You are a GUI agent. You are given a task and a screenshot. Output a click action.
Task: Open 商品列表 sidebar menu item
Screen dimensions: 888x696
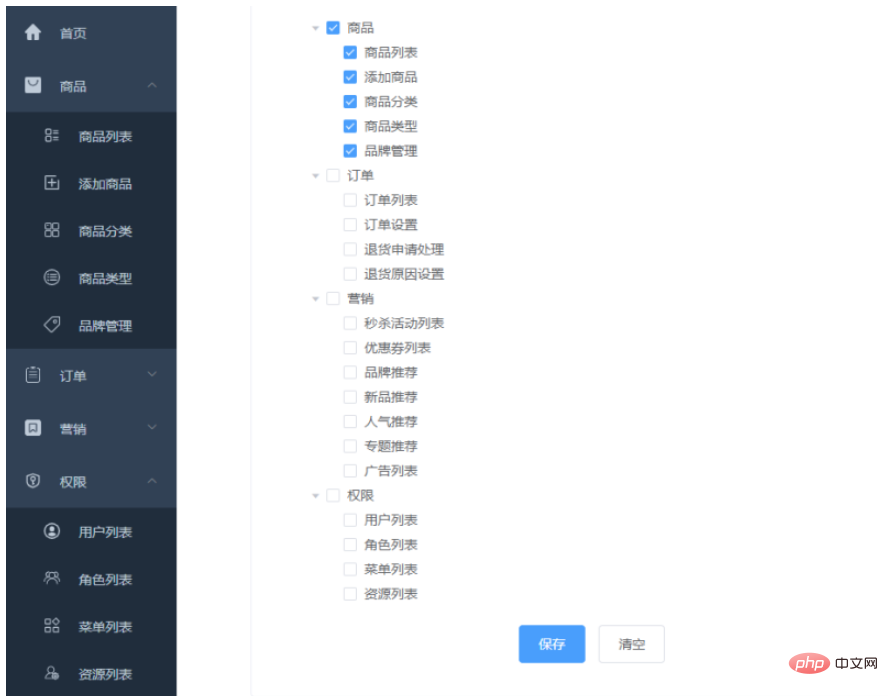coord(91,136)
